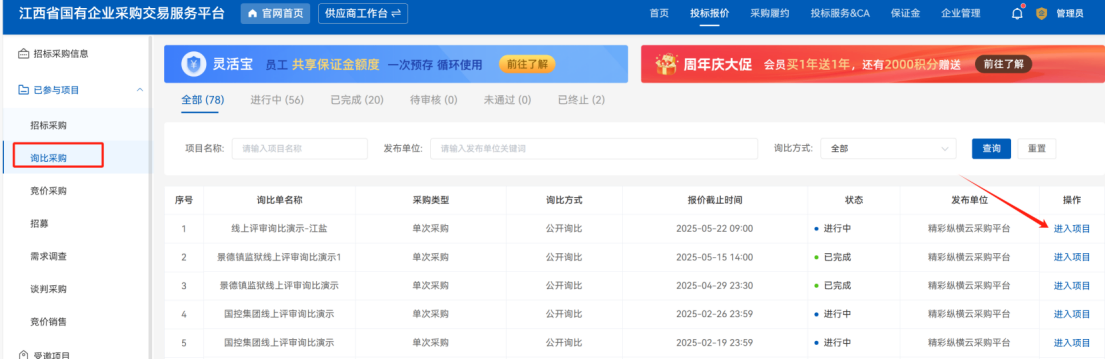This screenshot has width=1105, height=360.
Task: Open 招标采购 in sidebar
Action: (49, 125)
